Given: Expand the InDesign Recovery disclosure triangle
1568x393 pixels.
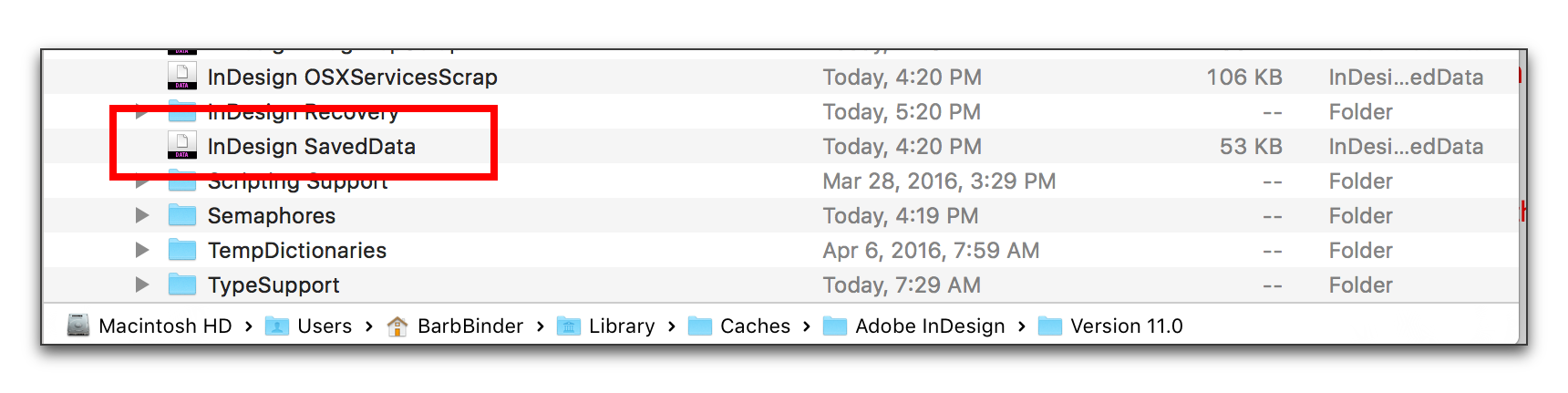Looking at the screenshot, I should point(141,111).
